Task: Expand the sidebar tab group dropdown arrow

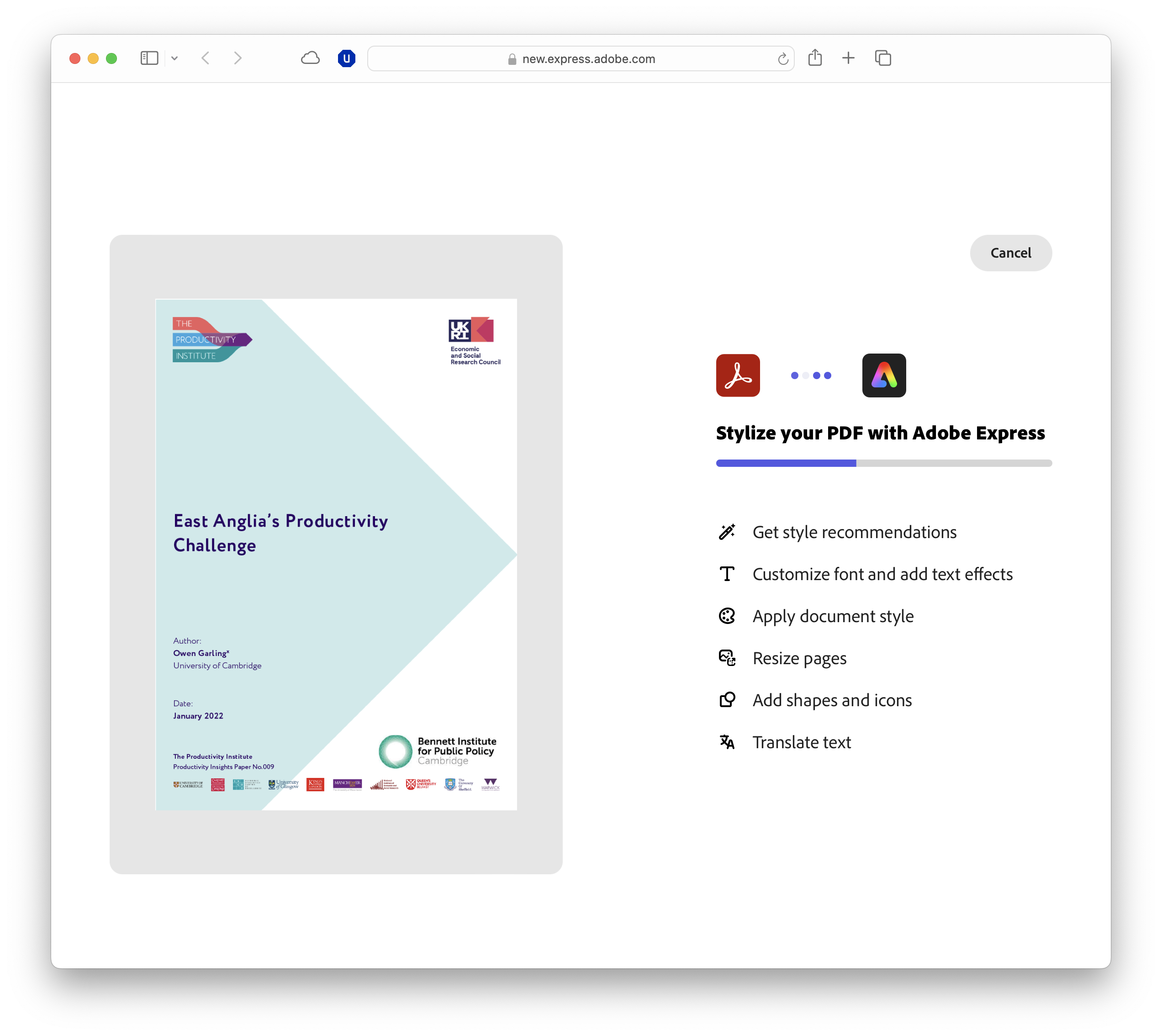Action: (x=174, y=58)
